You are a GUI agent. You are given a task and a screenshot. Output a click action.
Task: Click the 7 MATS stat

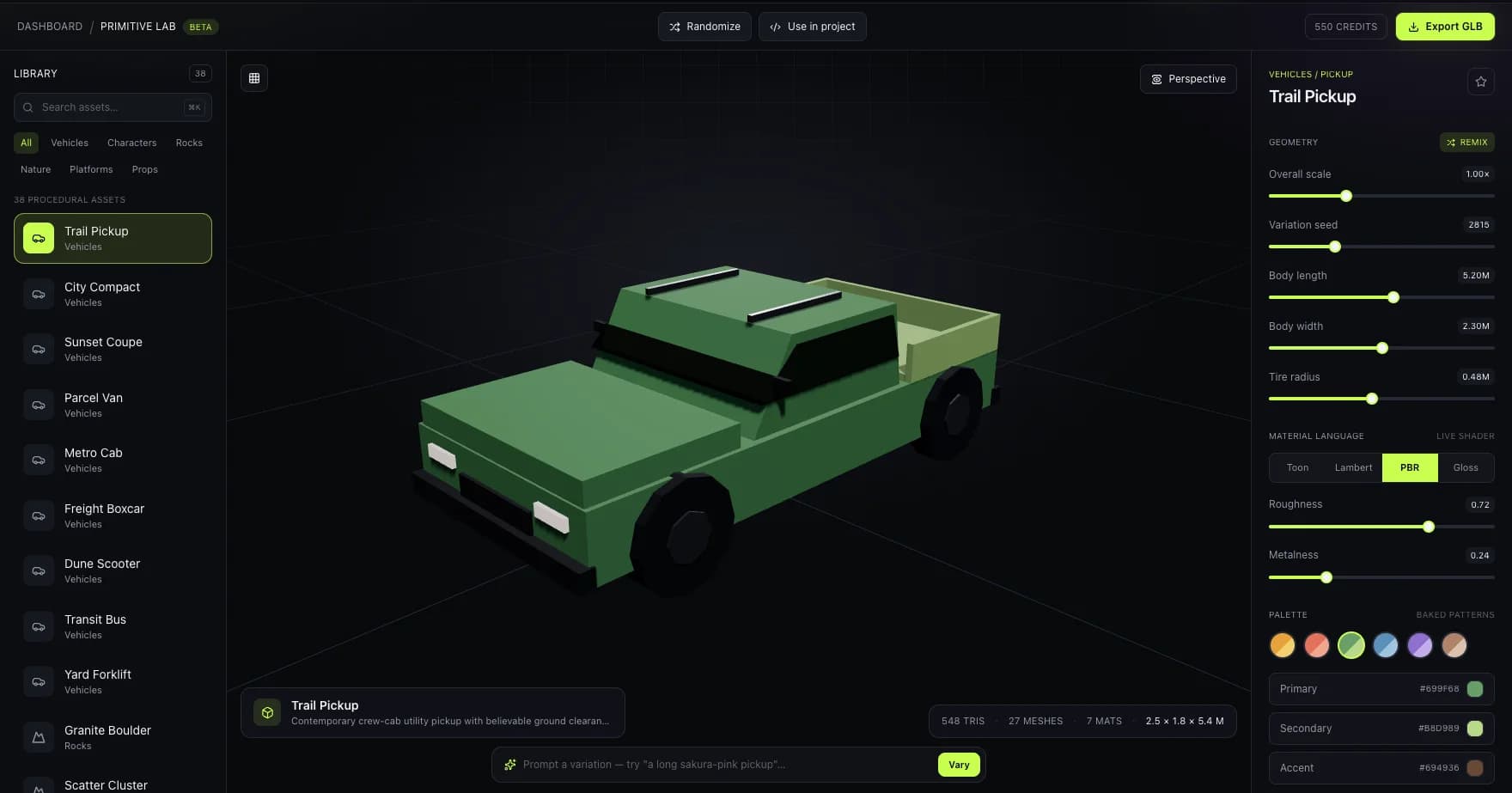pos(1104,721)
